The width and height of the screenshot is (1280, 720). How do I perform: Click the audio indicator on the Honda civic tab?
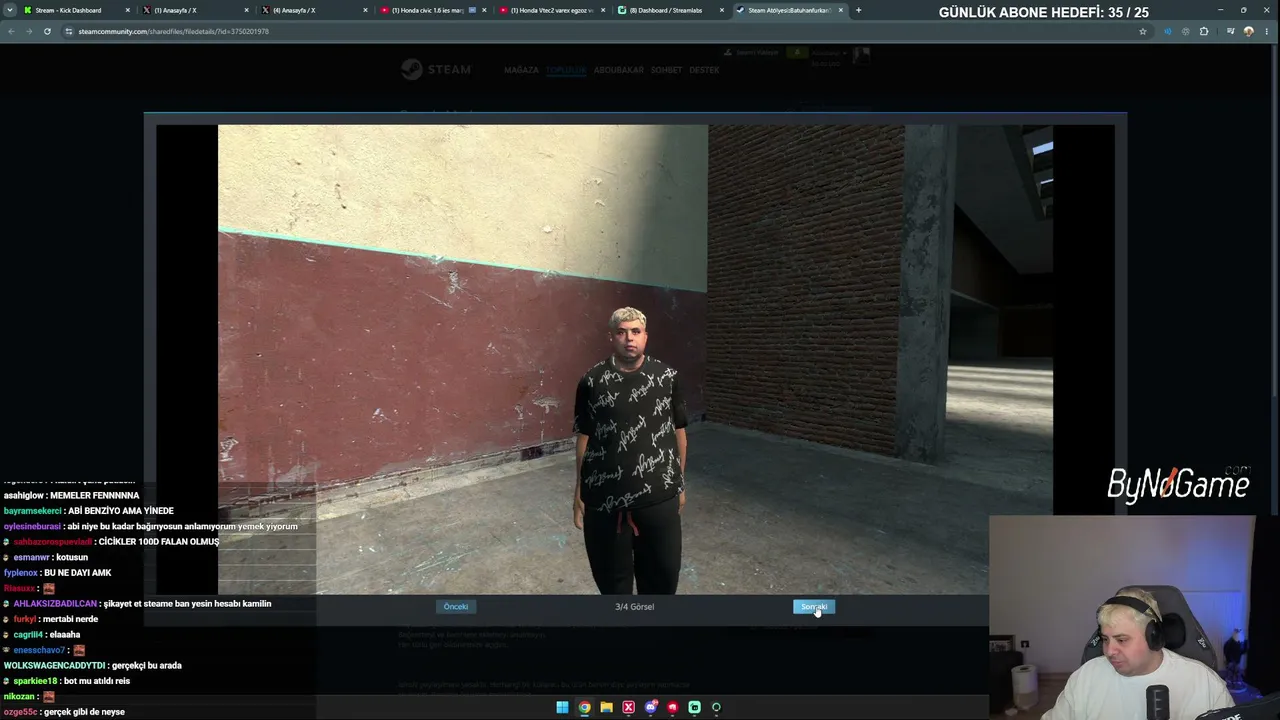(x=472, y=10)
